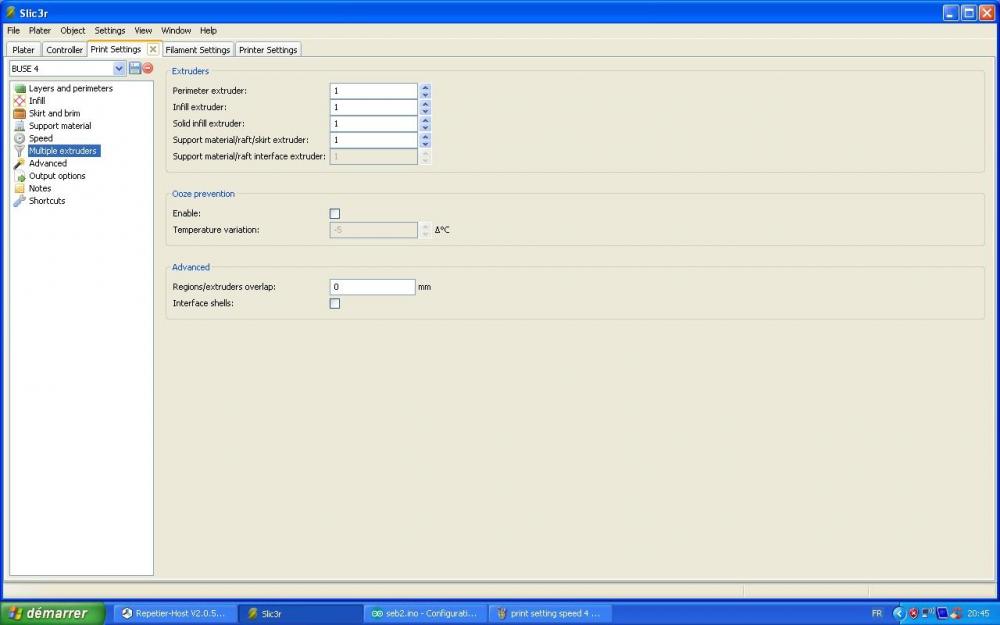Click the Solid infill extruder input field
Viewport: 1000px width, 625px height.
click(x=374, y=124)
